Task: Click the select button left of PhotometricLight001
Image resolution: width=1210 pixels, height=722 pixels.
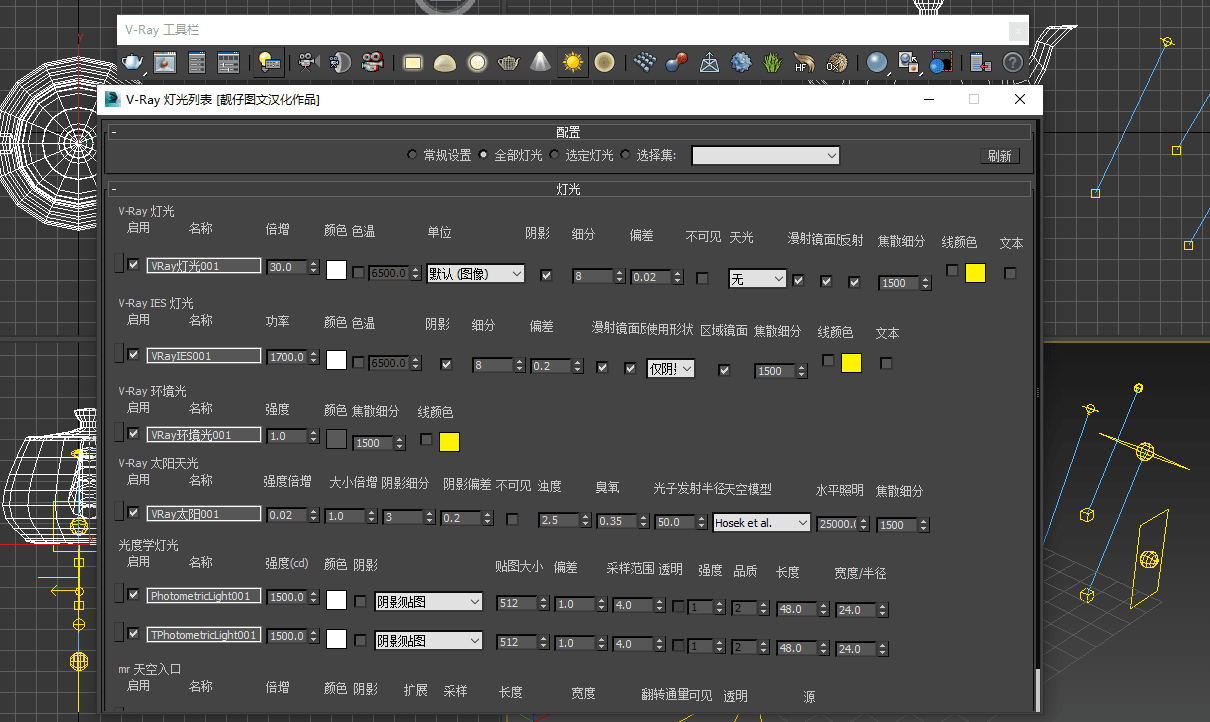Action: 119,594
